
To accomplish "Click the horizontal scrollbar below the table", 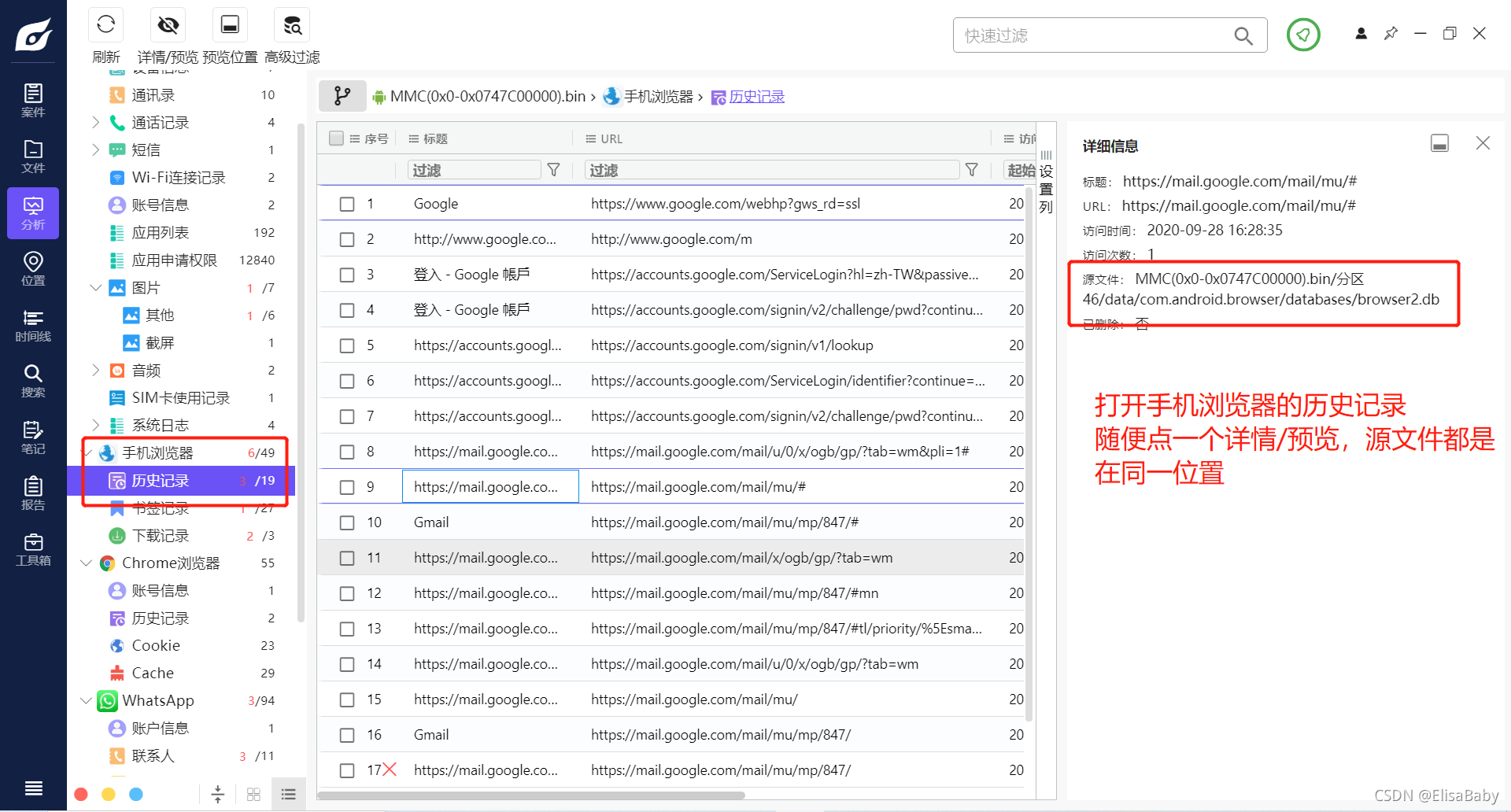I will 531,795.
